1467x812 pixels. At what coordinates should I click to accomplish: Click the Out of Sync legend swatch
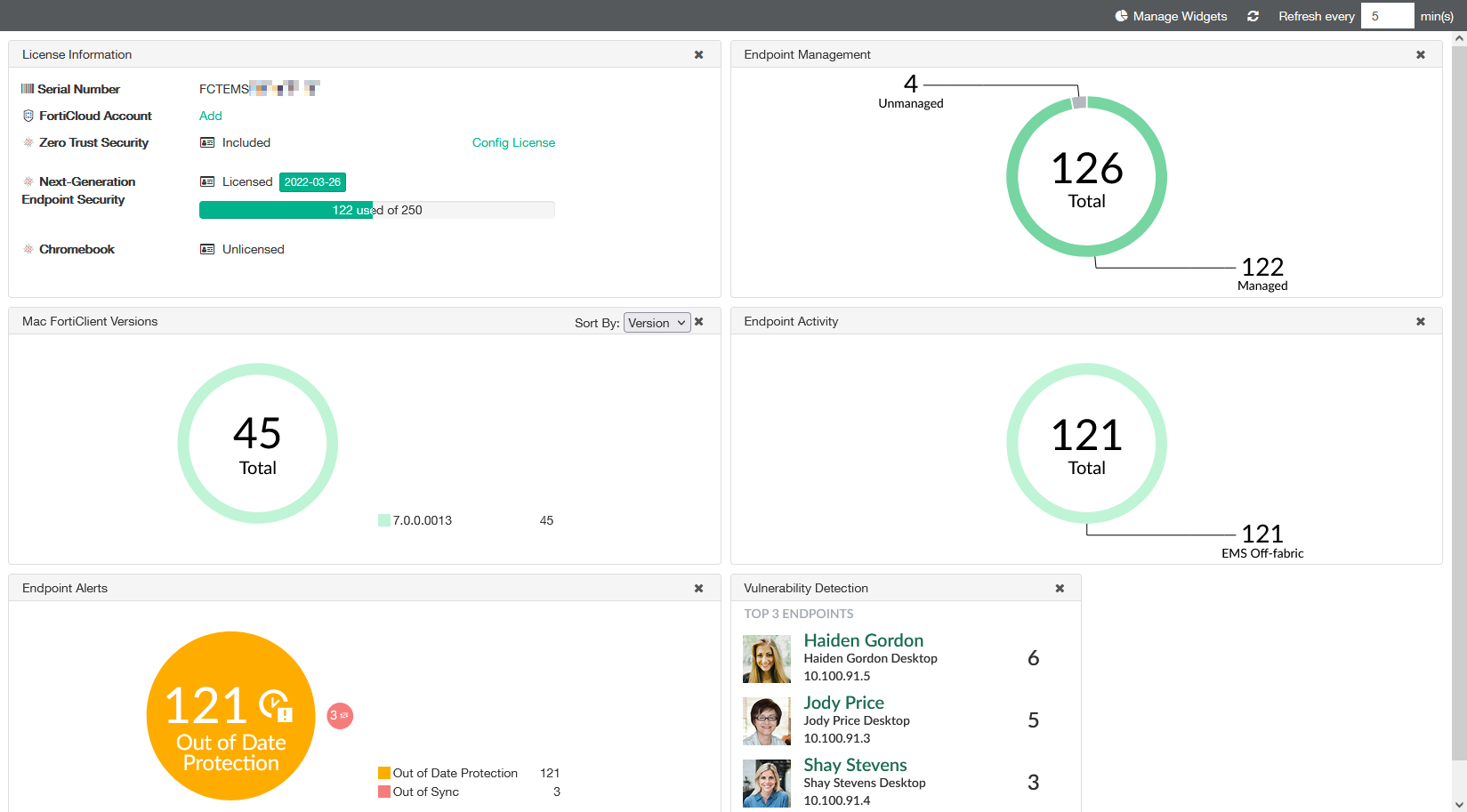pyautogui.click(x=384, y=792)
